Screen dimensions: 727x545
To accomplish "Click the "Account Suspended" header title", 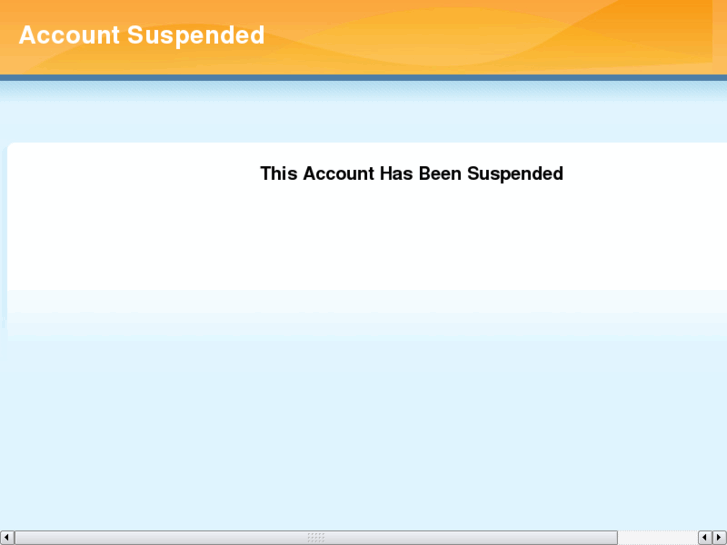I will tap(141, 35).
